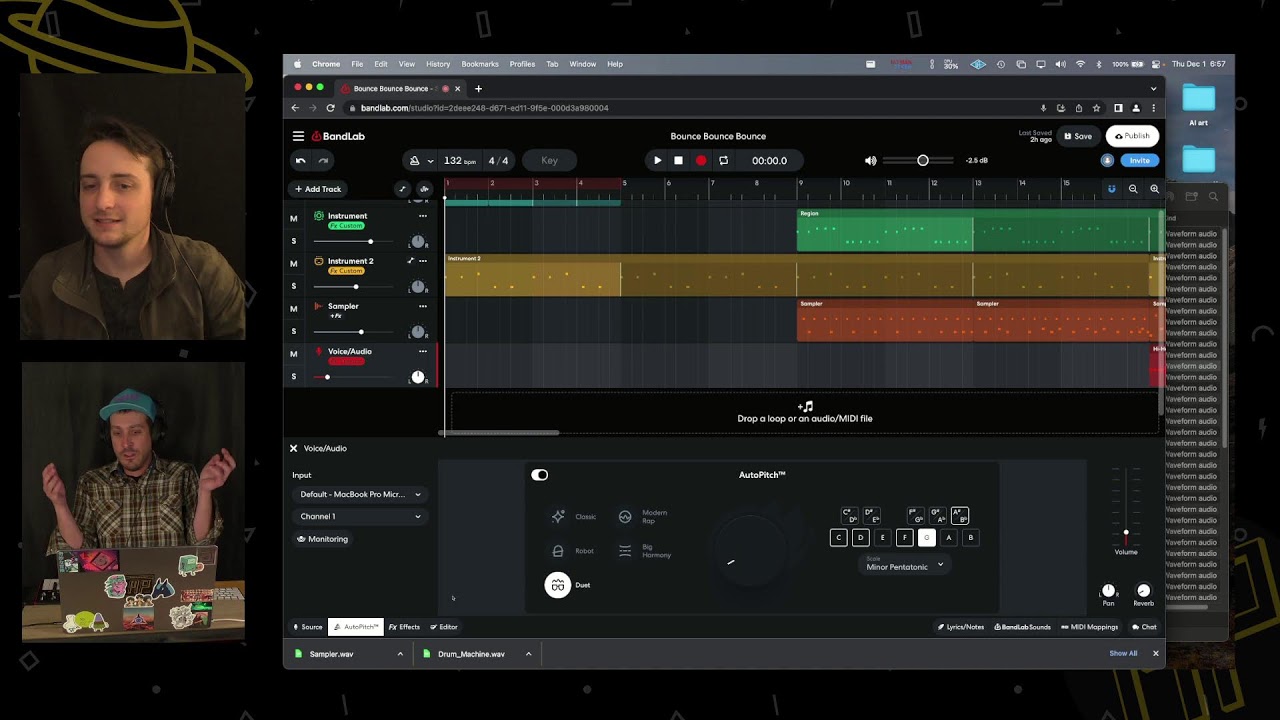Select the Duet AutoPitch effect

pos(567,585)
